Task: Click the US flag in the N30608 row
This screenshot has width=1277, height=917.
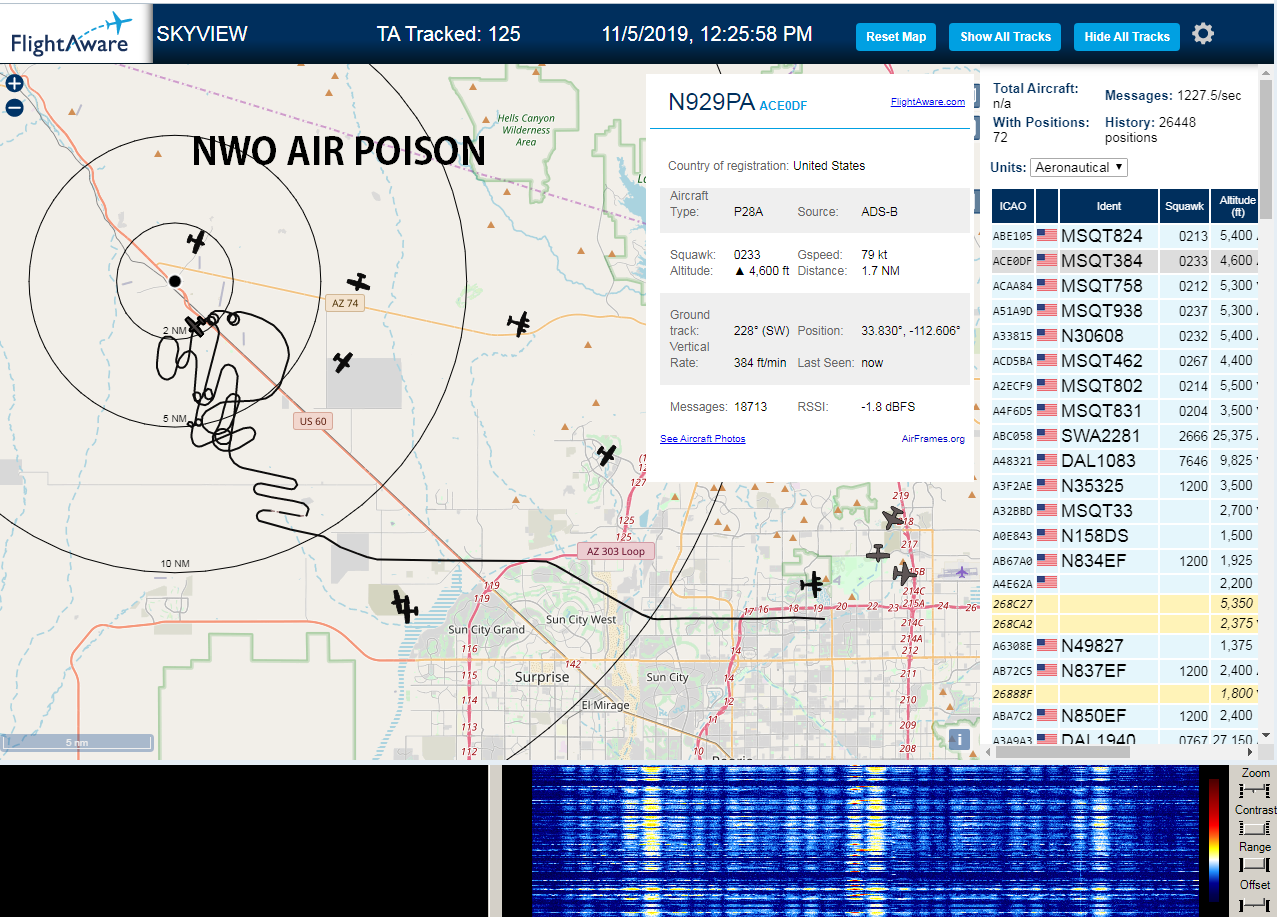Action: pos(1047,336)
